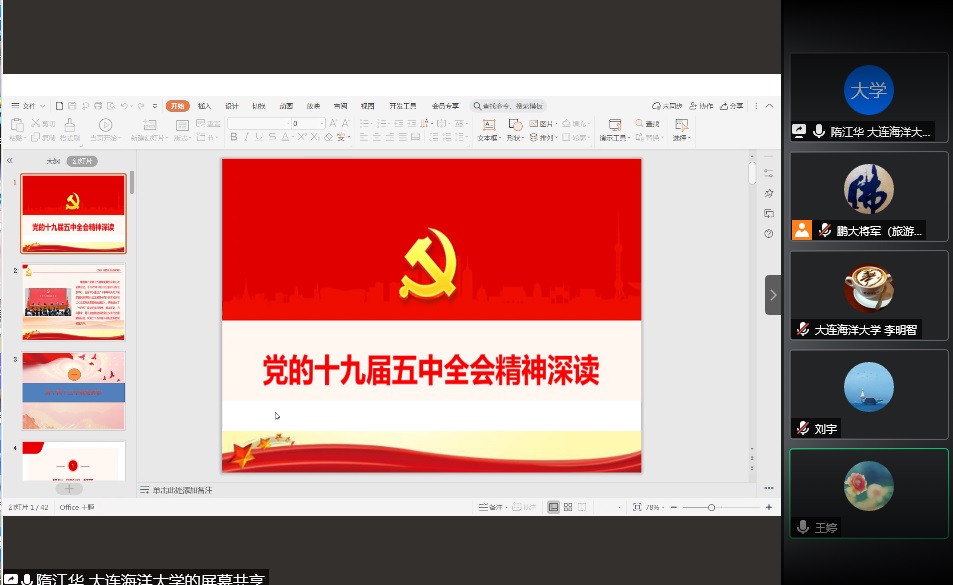Start slideshow from current slide (当页开始)
This screenshot has height=585, width=953.
click(104, 129)
